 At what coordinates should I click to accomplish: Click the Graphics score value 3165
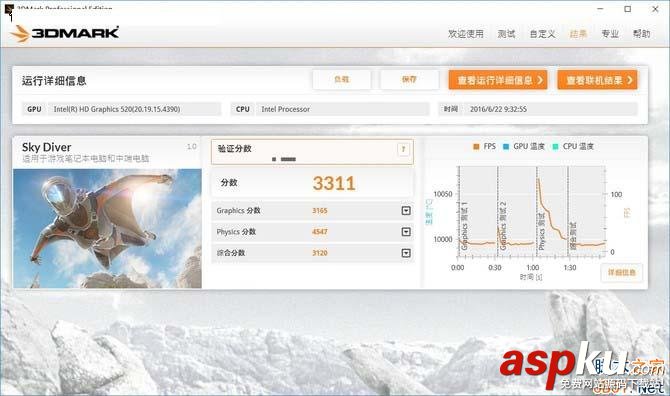point(320,211)
